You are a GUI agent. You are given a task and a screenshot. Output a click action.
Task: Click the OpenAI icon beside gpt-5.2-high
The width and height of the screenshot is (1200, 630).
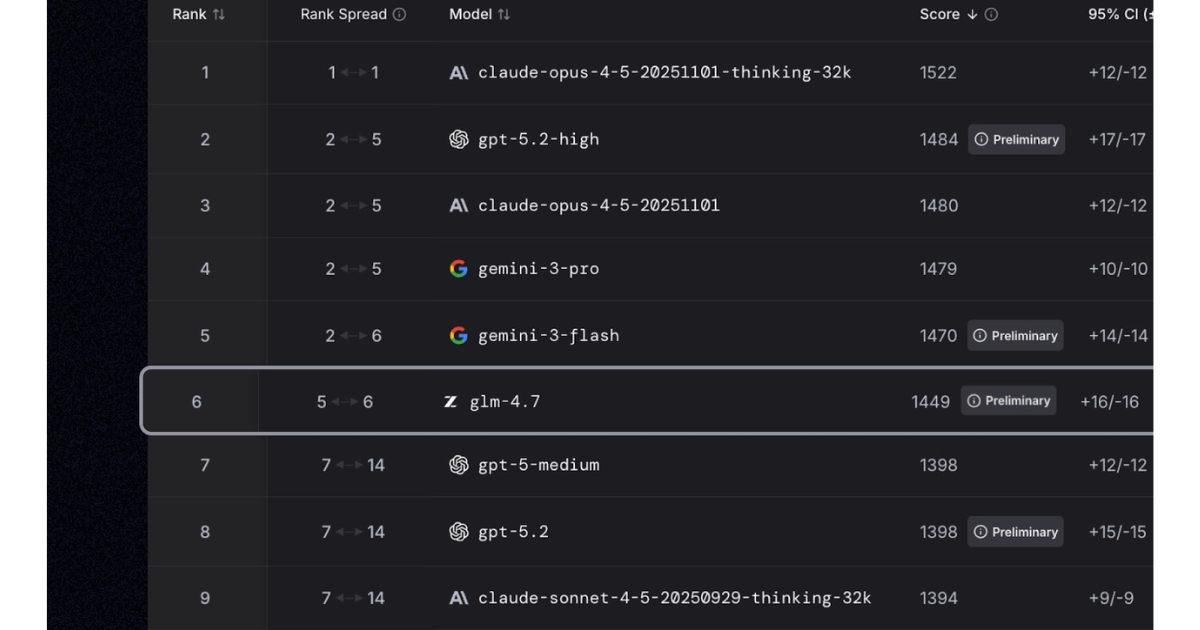pyautogui.click(x=458, y=139)
